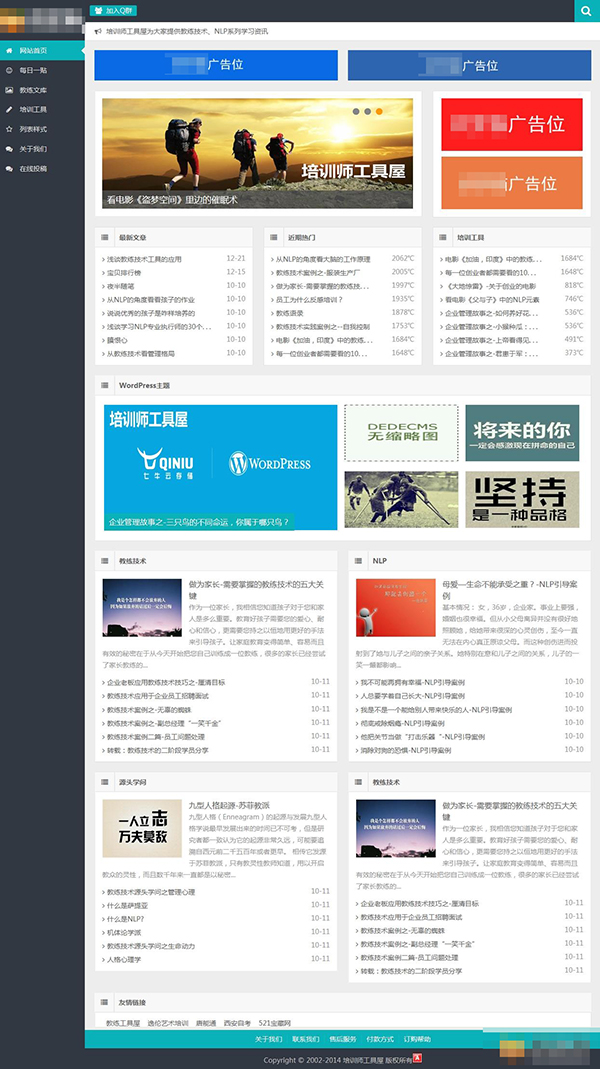
Task: Click the 教练文库 sidebar icon
Action: coord(9,90)
